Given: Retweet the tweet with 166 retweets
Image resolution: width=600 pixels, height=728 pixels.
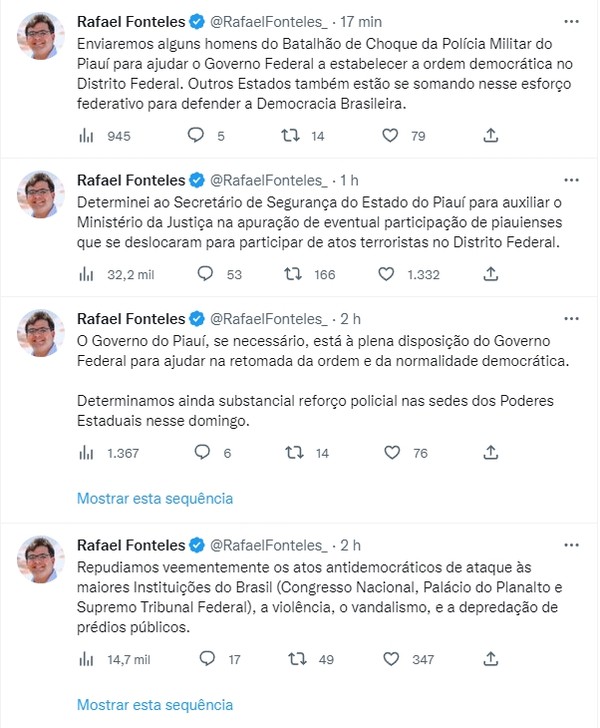Looking at the screenshot, I should [295, 274].
